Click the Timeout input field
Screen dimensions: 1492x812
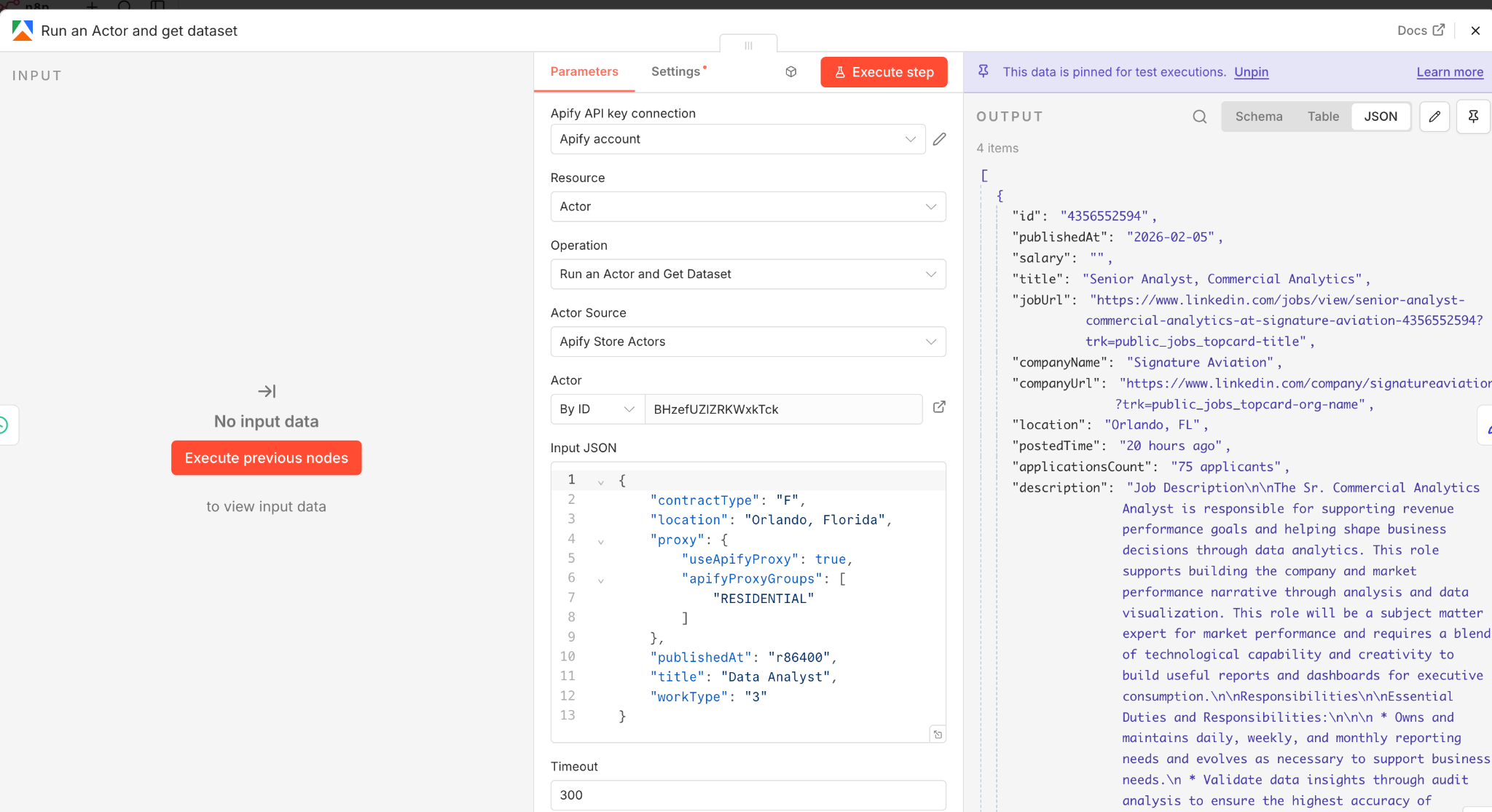[x=747, y=795]
